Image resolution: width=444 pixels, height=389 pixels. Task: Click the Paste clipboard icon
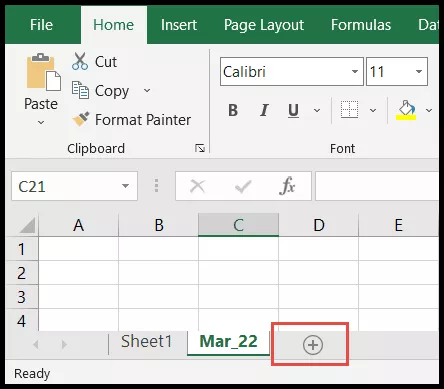43,72
